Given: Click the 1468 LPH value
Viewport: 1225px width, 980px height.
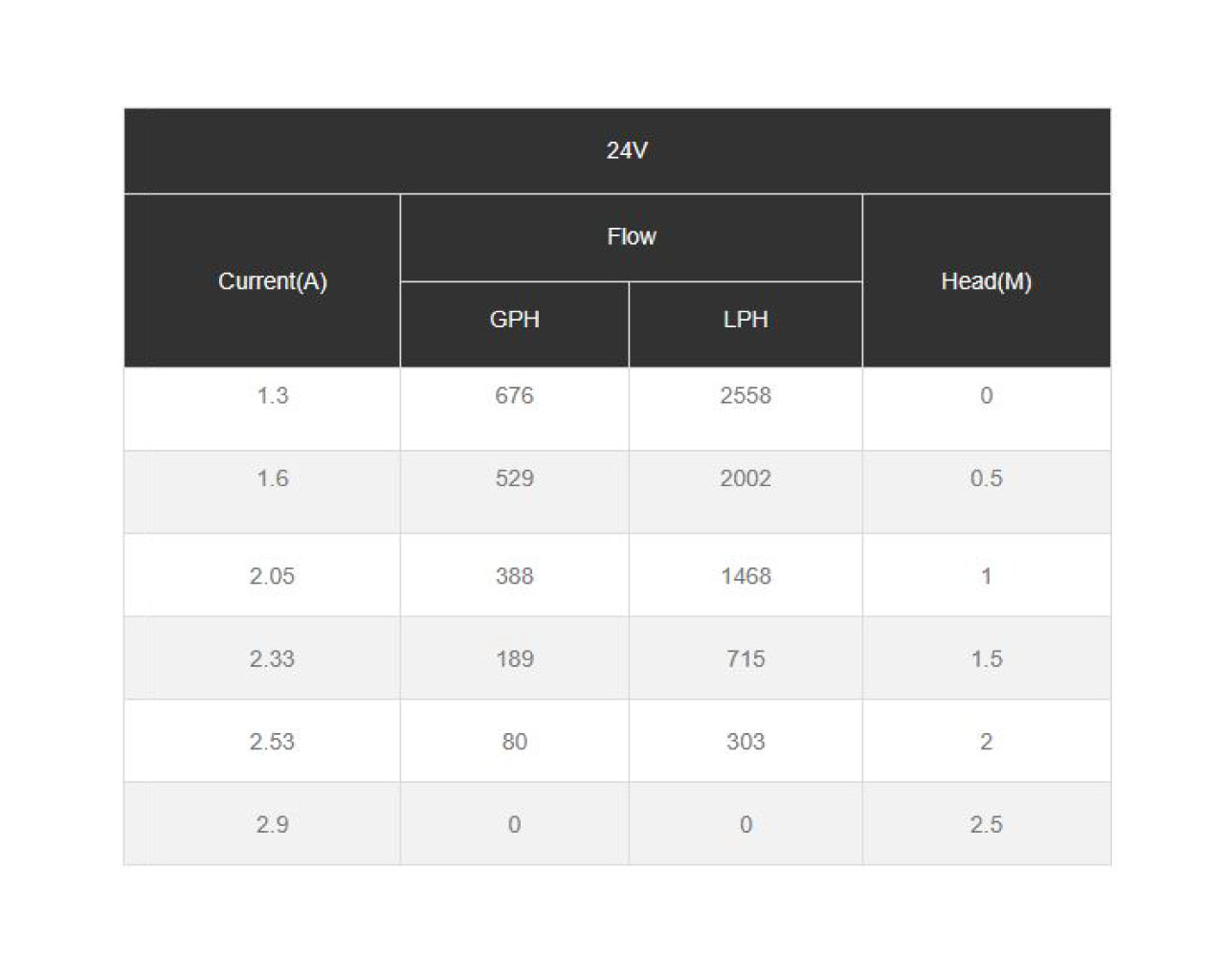Looking at the screenshot, I should coord(746,575).
